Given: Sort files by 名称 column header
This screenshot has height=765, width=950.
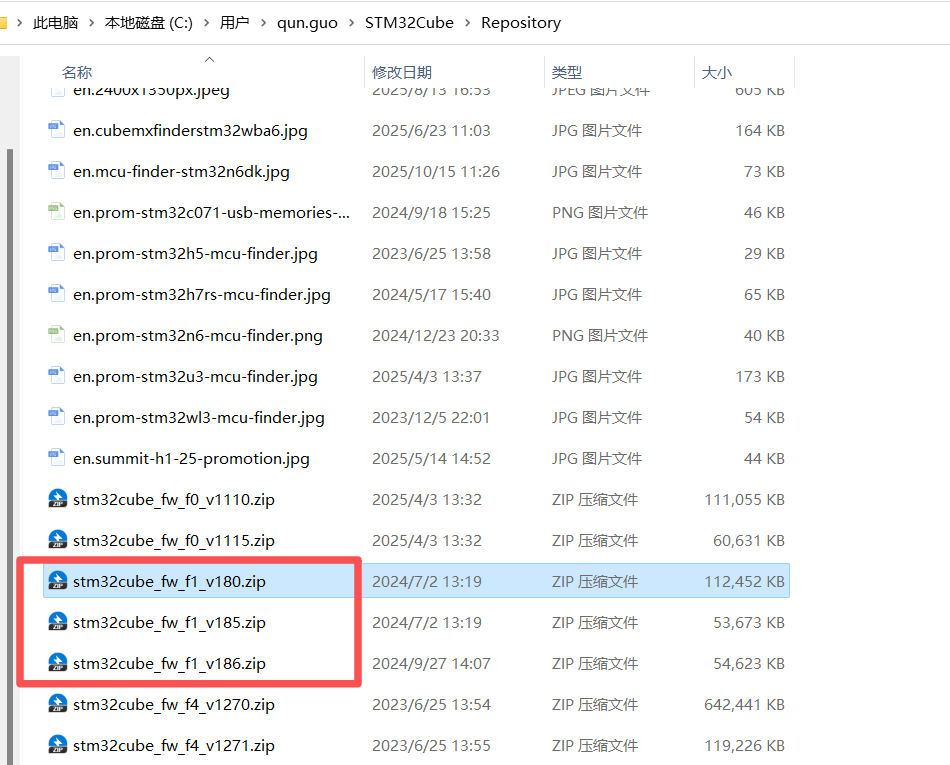Looking at the screenshot, I should (77, 73).
